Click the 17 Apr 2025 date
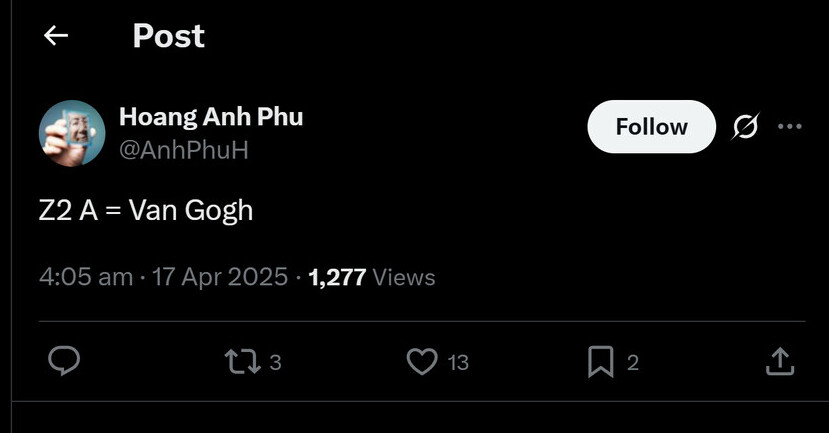The image size is (829, 433). 220,277
